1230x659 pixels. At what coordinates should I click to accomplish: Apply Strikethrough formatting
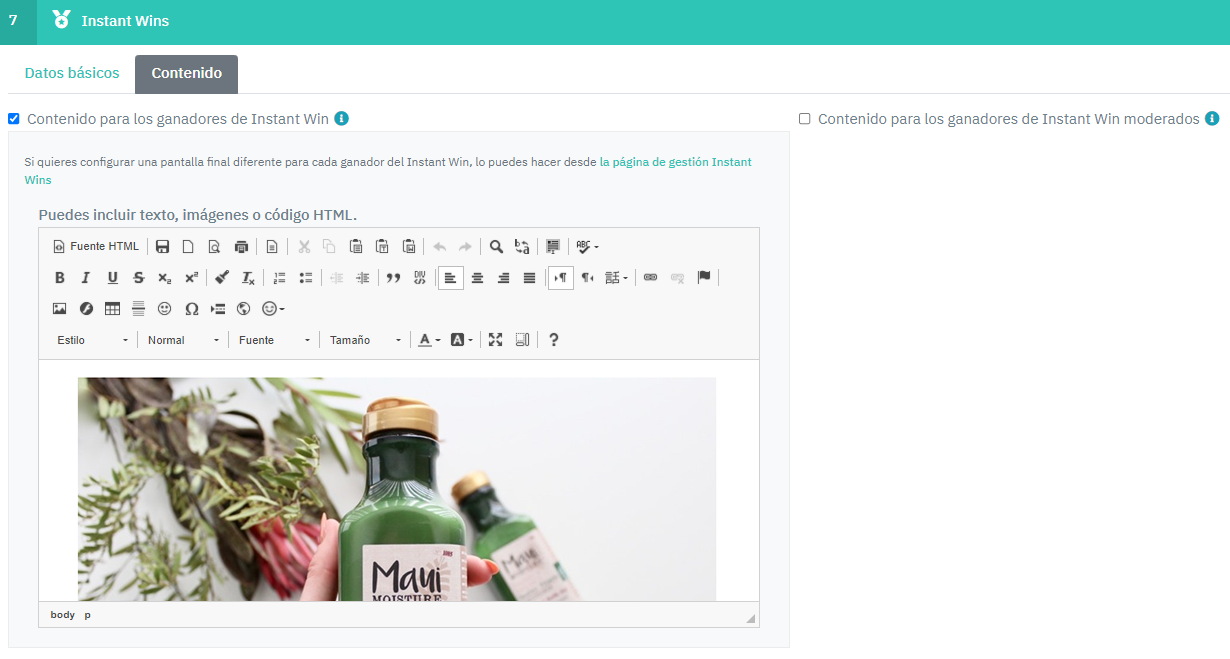click(x=139, y=278)
